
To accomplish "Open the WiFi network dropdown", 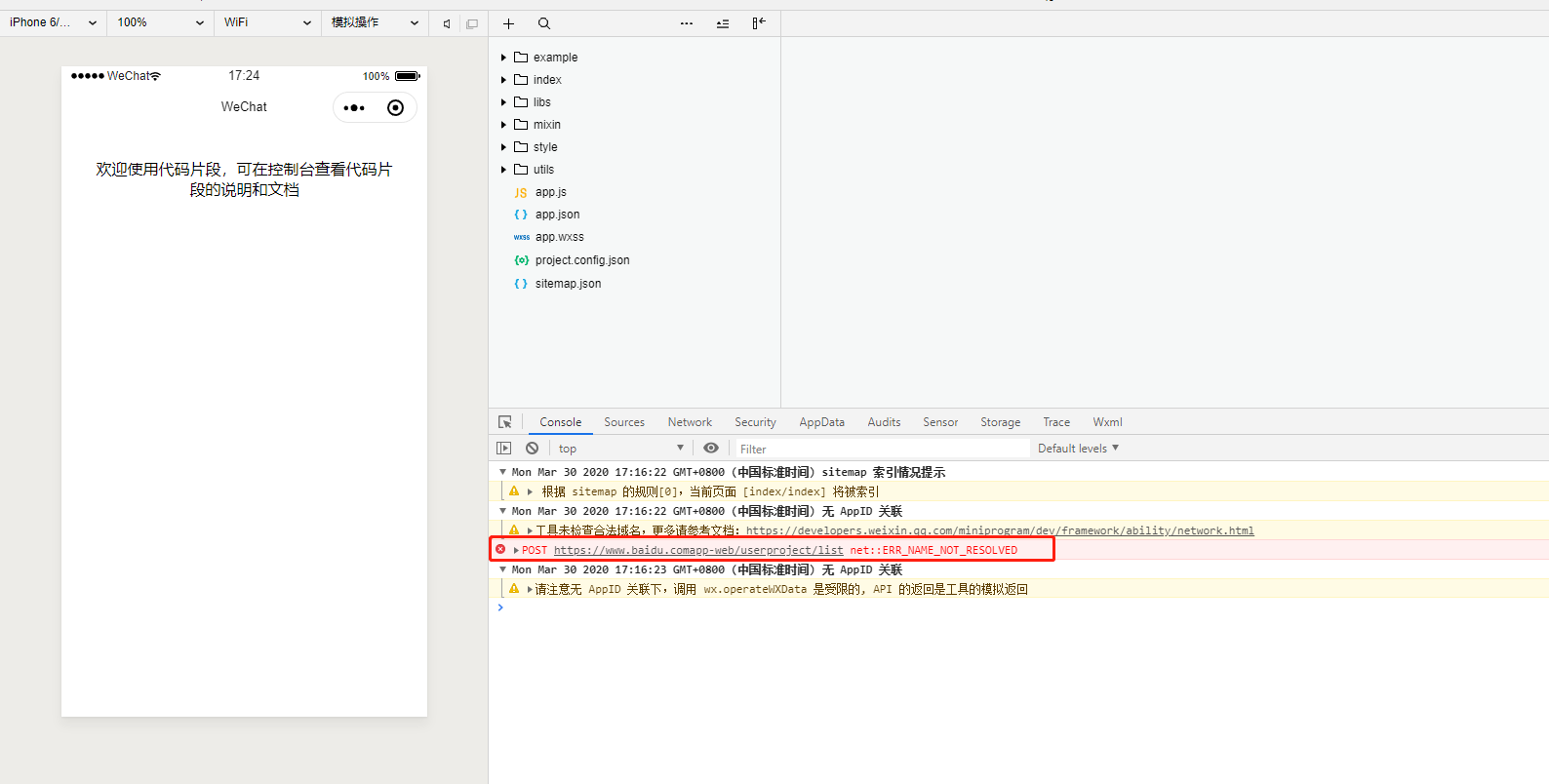I will [x=267, y=22].
